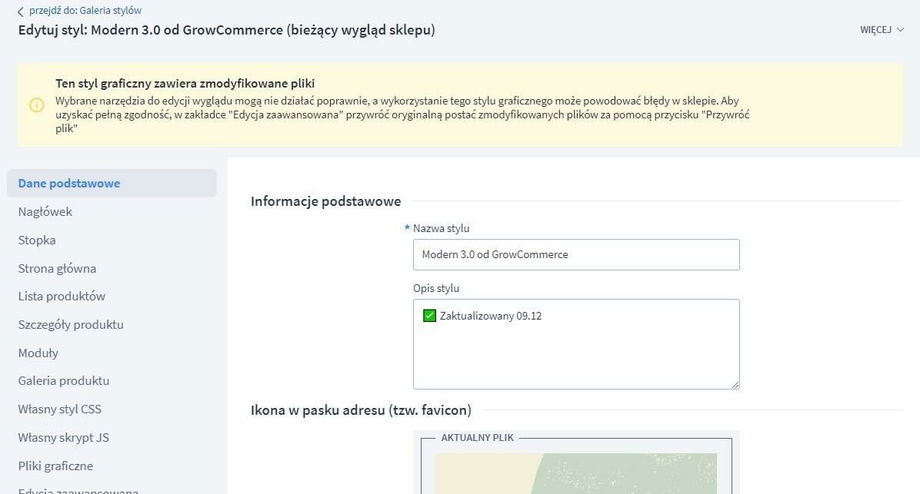Click into the Nazwa stylu input field
This screenshot has width=920, height=494.
576,255
